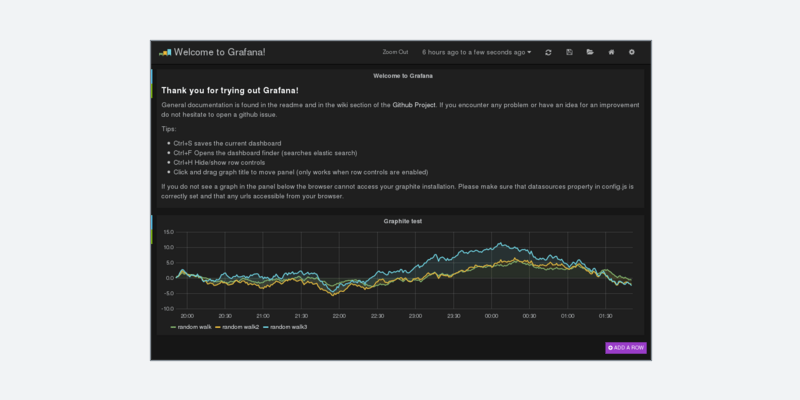This screenshot has height=400, width=800.
Task: Click the -10.0 y-axis label
Action: pyautogui.click(x=168, y=309)
